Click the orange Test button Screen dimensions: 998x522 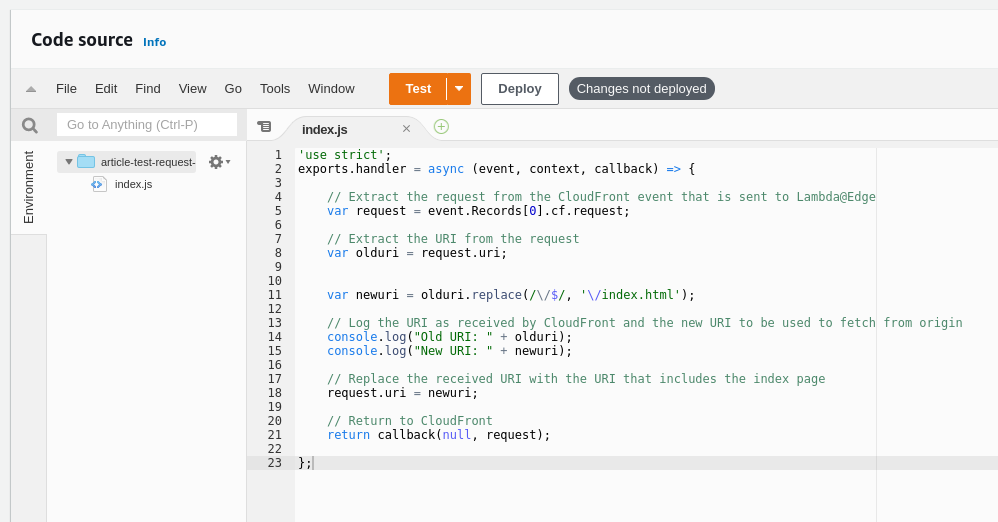click(x=418, y=89)
